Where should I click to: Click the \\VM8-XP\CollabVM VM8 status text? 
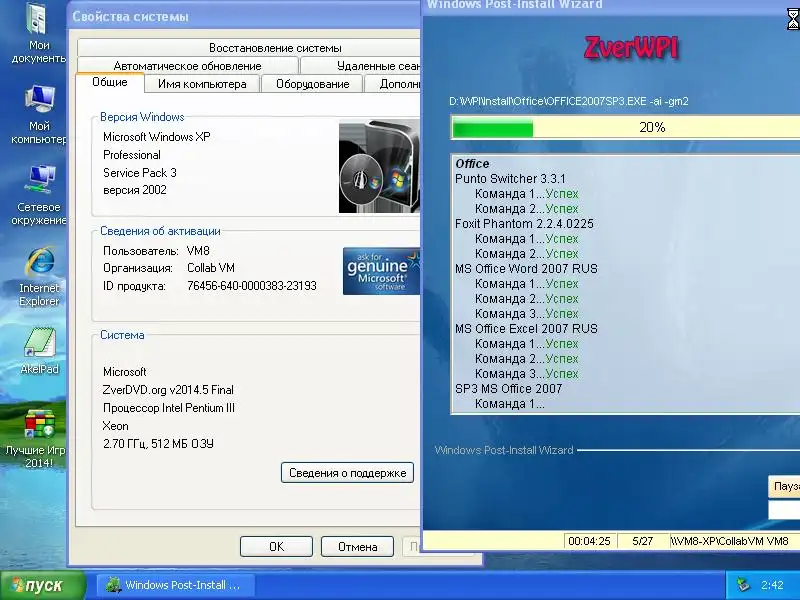730,541
